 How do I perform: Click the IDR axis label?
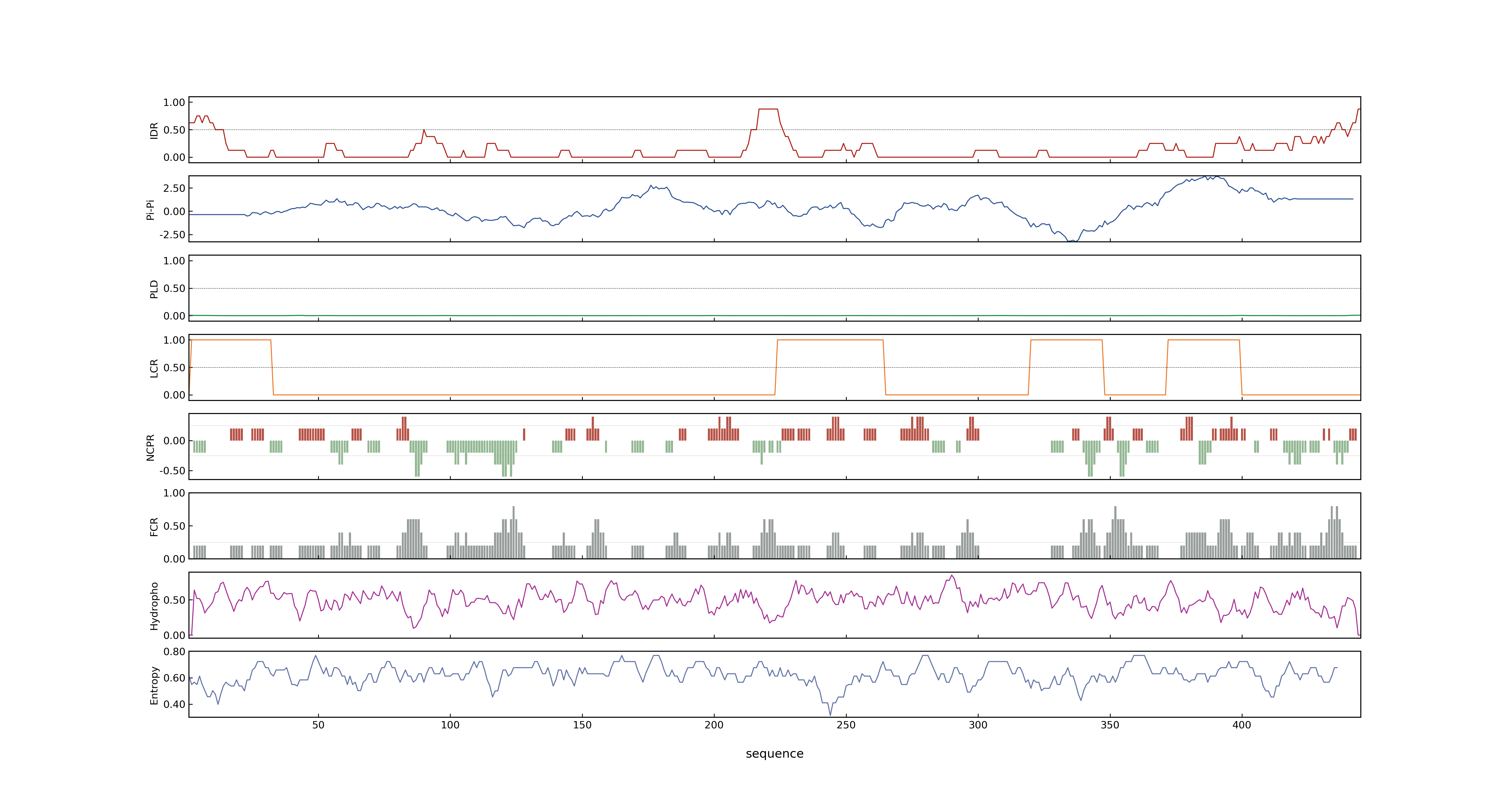pos(154,130)
